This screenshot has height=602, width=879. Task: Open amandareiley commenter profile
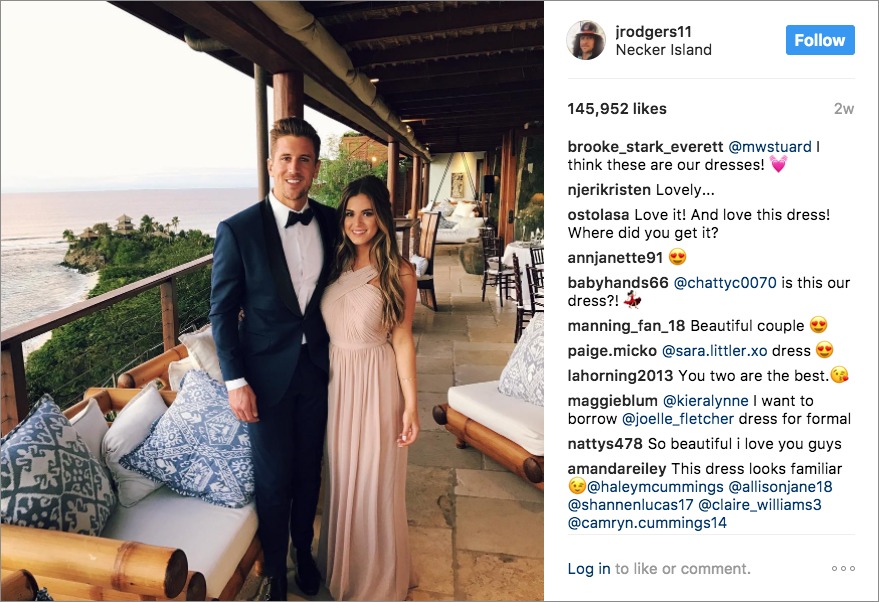(617, 469)
